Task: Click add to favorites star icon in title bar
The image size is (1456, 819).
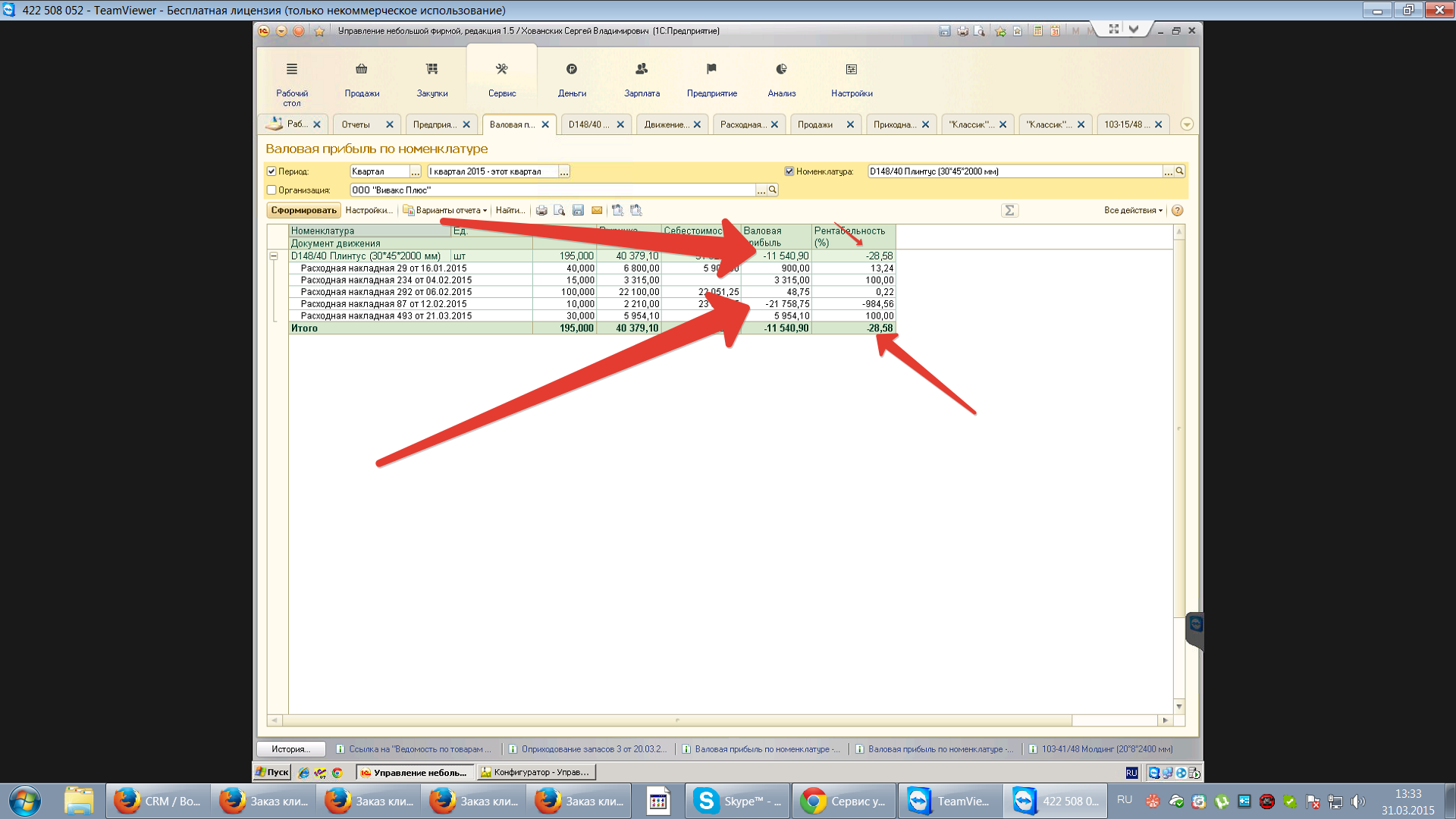Action: click(x=1000, y=31)
